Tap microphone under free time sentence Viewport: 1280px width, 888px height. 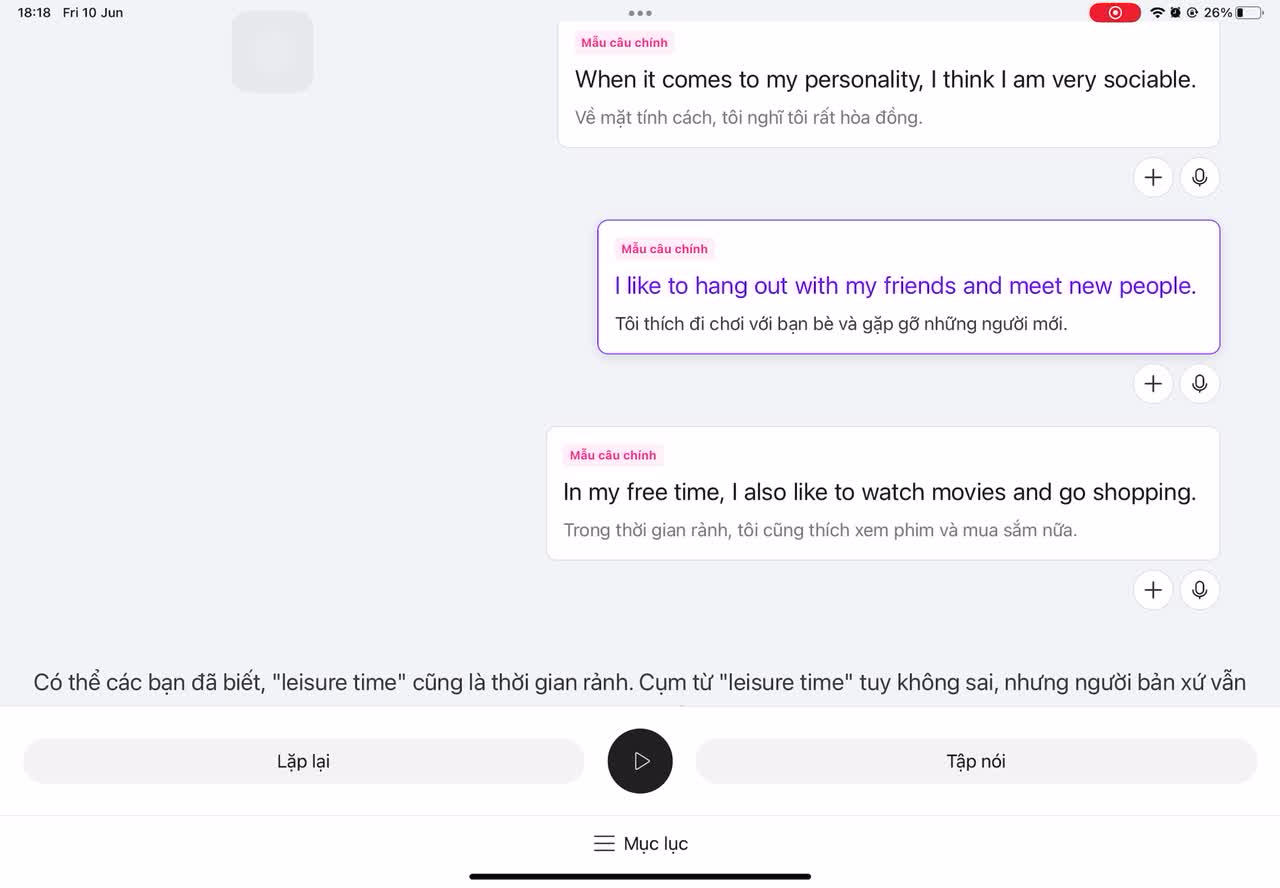1200,590
